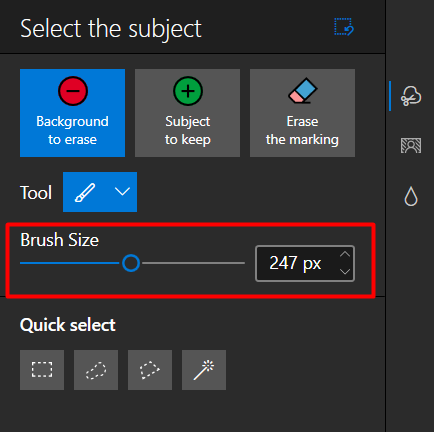
Task: Pick the magic wand quick select tool
Action: (204, 370)
